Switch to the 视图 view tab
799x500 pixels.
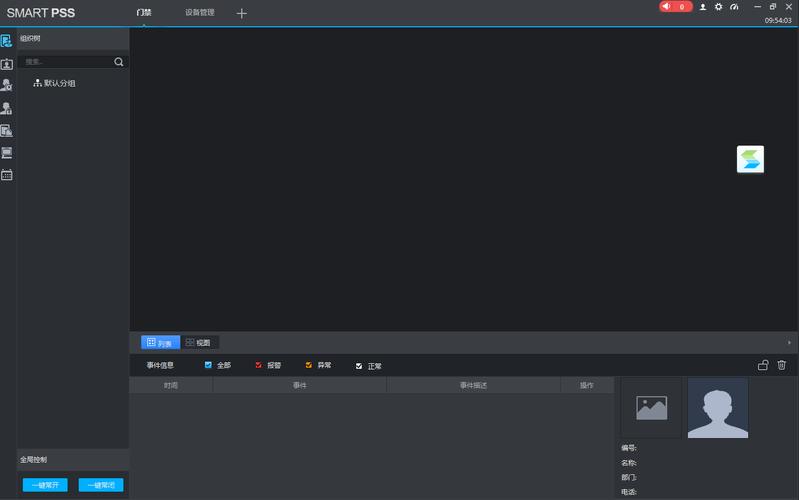point(199,343)
